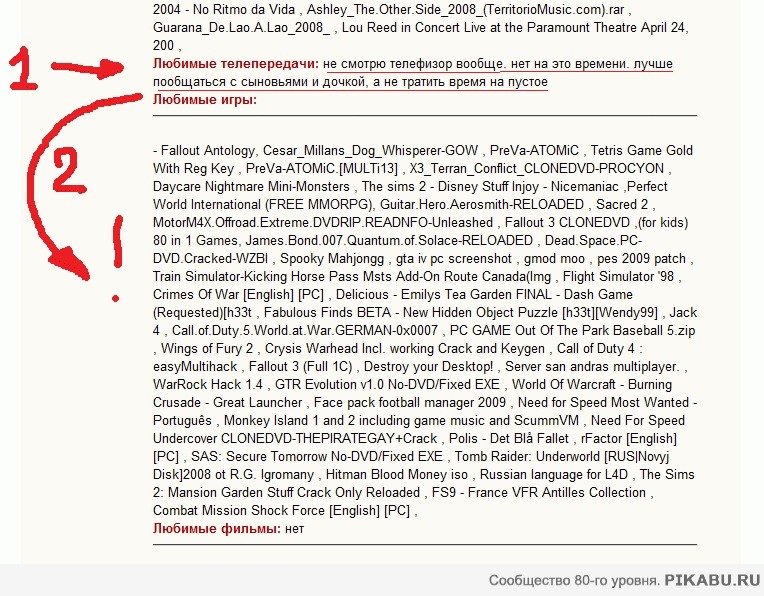Screen dimensions: 764x596
Task: Click the 'Любимые игры:' heading
Action: pyautogui.click(x=205, y=99)
